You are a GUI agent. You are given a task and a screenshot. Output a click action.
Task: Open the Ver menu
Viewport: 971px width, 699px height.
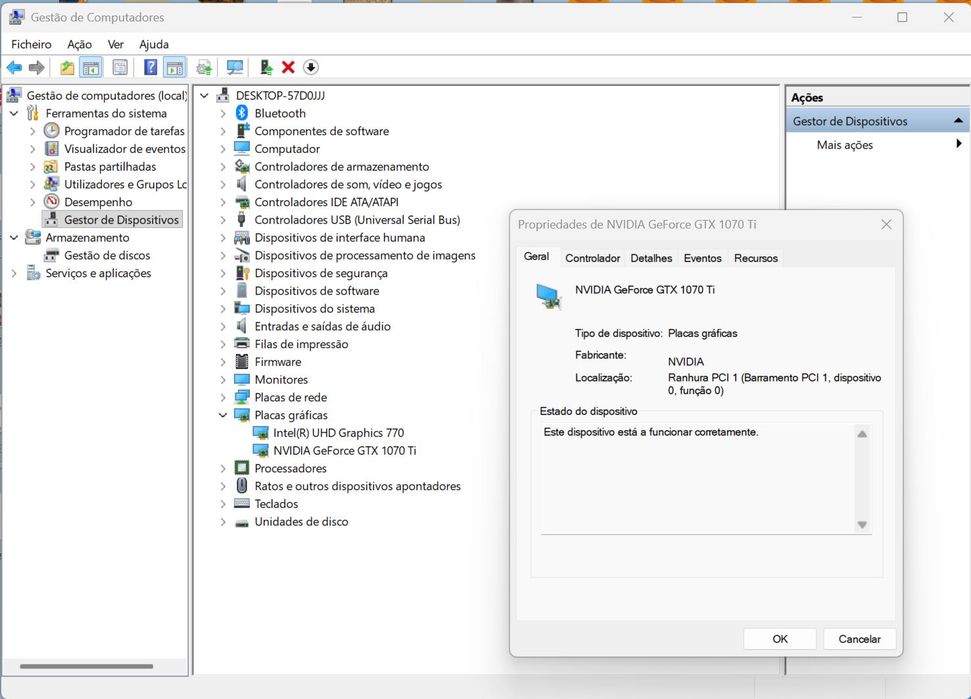pos(115,44)
